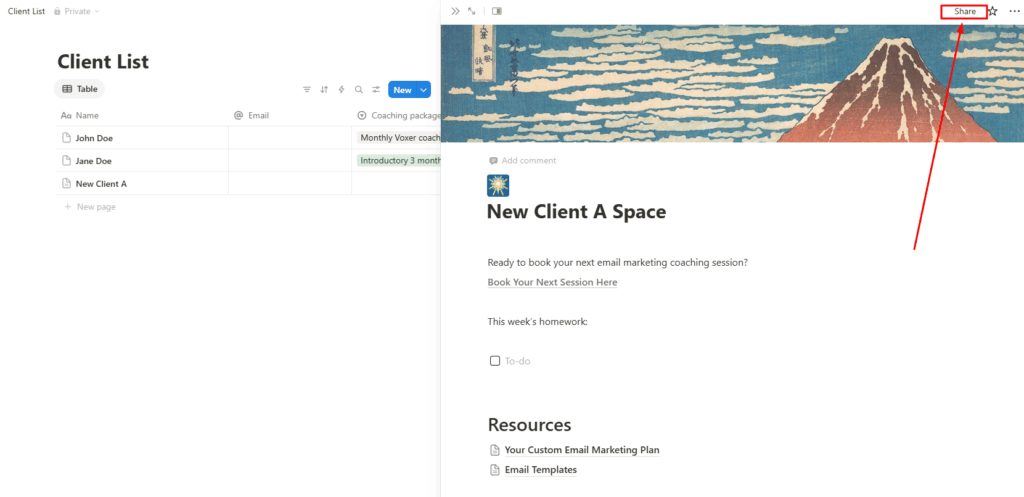The width and height of the screenshot is (1024, 497).
Task: Click page icon next to John Doe
Action: [x=65, y=138]
